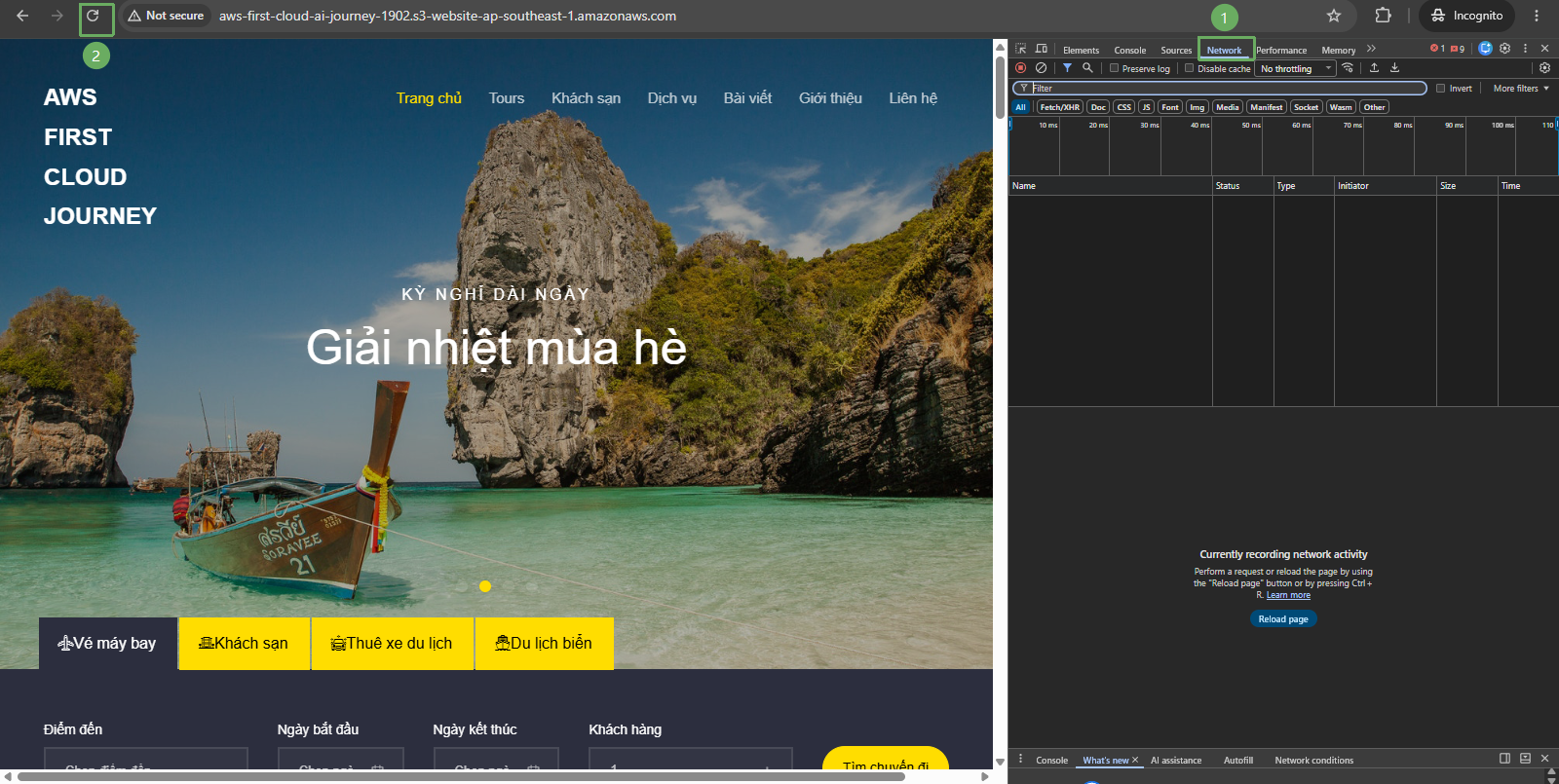Follow the Learn more link
Screen dimensions: 1559x784
coord(1288,595)
